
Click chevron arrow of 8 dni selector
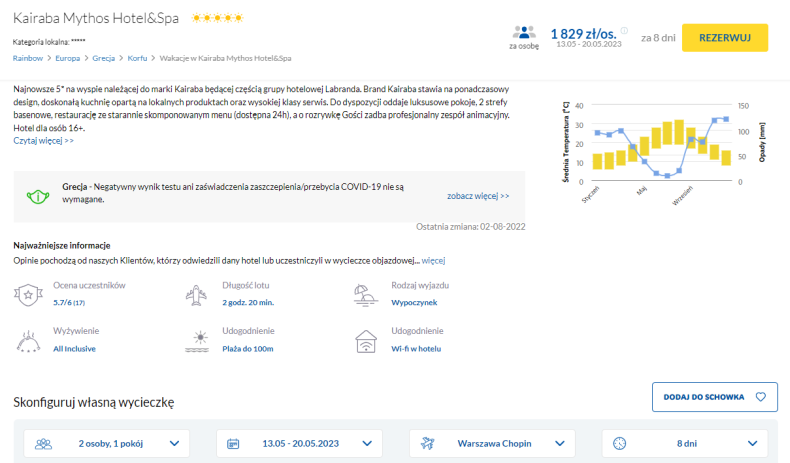[x=753, y=443]
